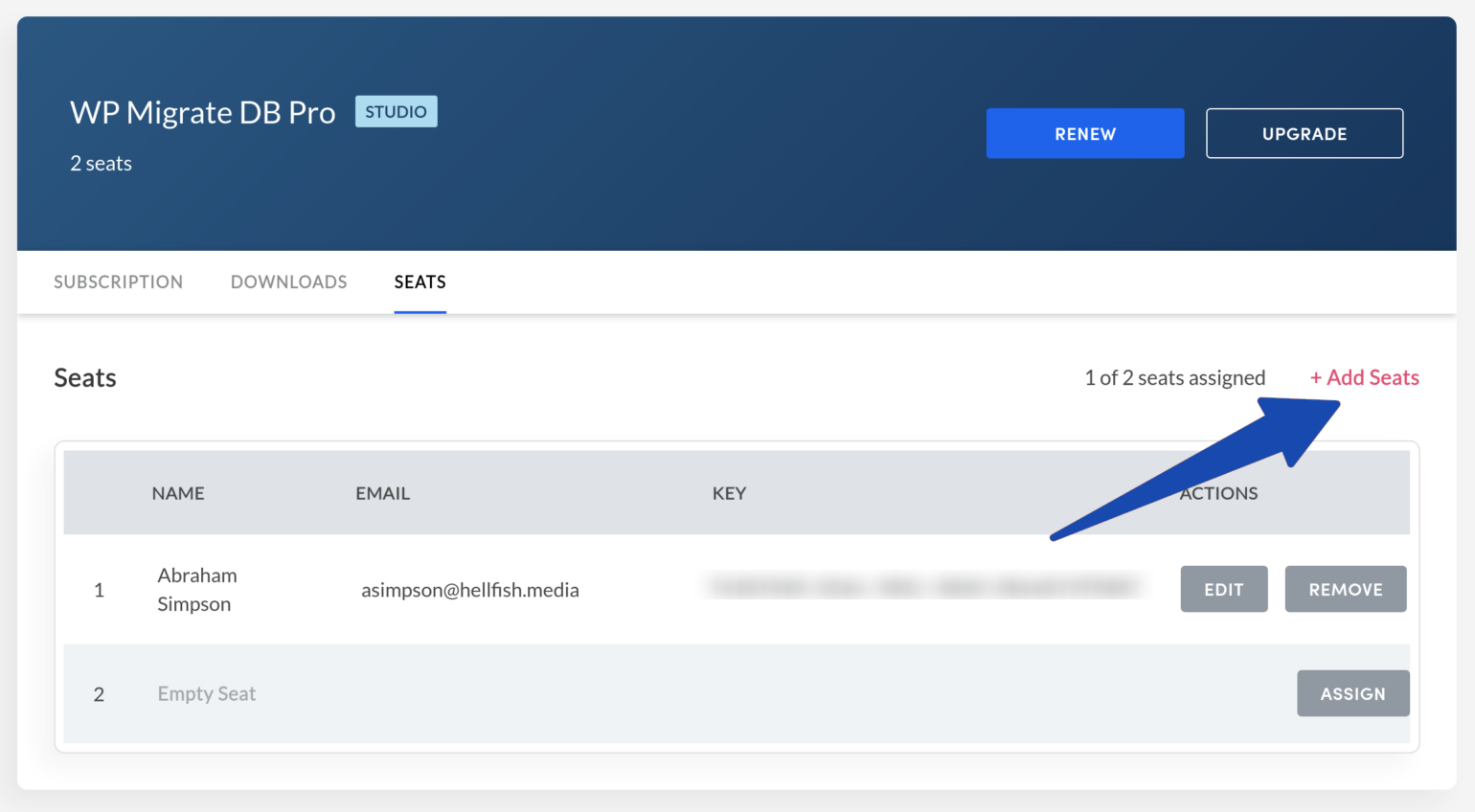
Task: Click the Renew button
Action: [1084, 133]
